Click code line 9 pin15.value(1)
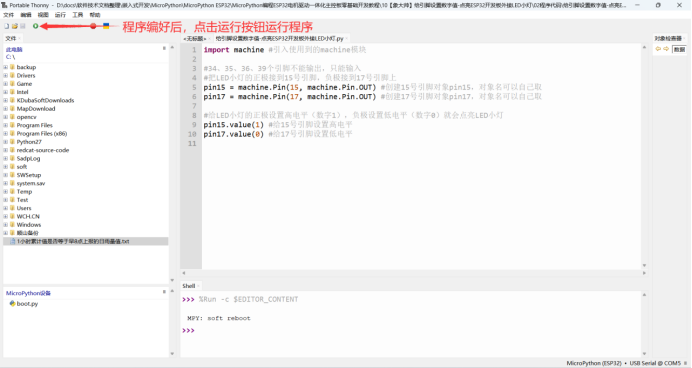 233,124
